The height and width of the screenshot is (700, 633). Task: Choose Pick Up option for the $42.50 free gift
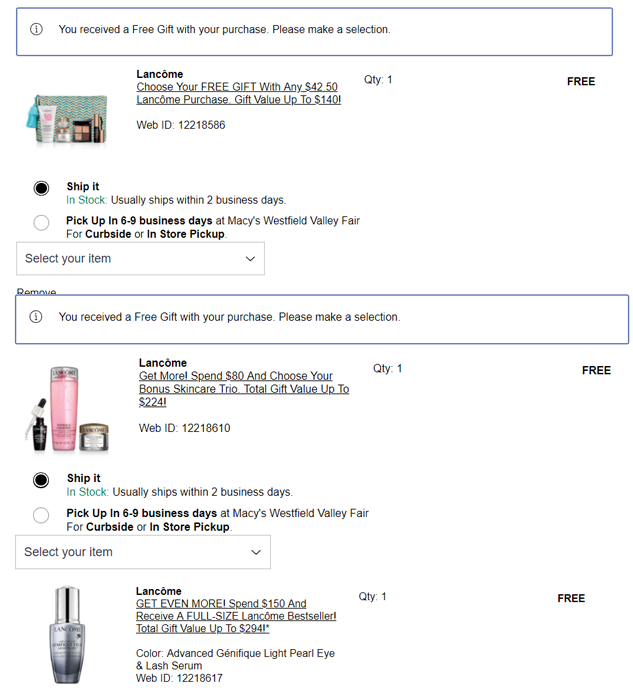coord(41,222)
